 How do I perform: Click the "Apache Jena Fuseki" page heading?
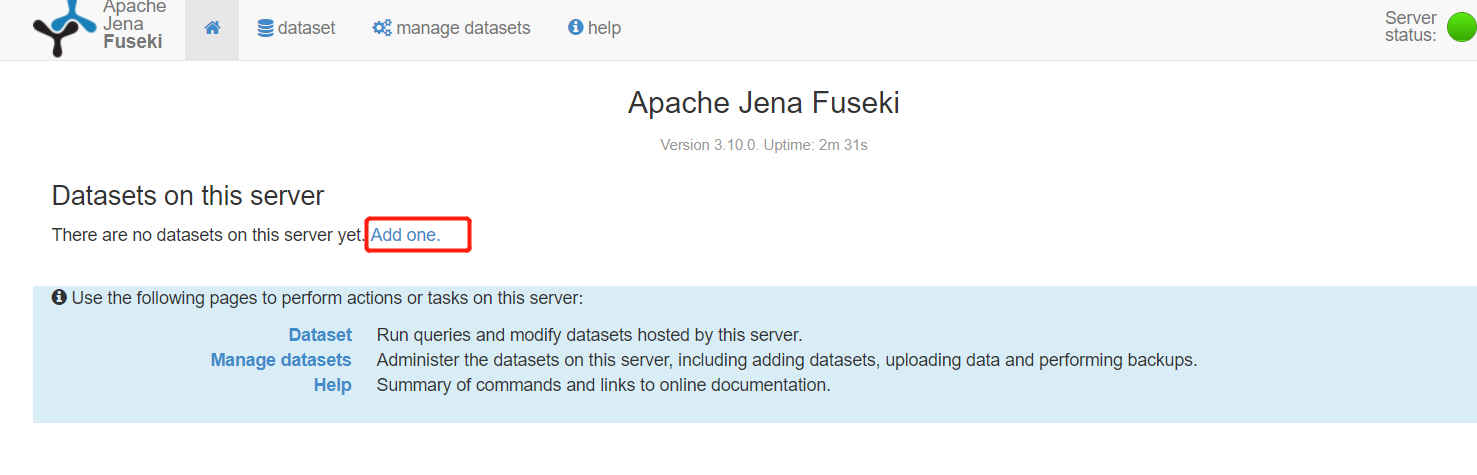click(x=764, y=103)
